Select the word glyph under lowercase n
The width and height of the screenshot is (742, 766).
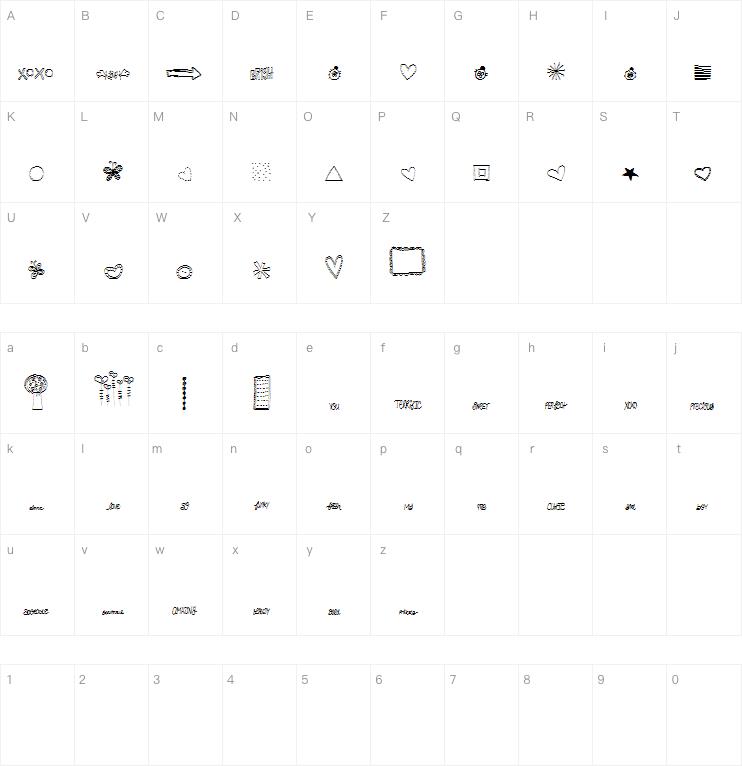tap(261, 505)
